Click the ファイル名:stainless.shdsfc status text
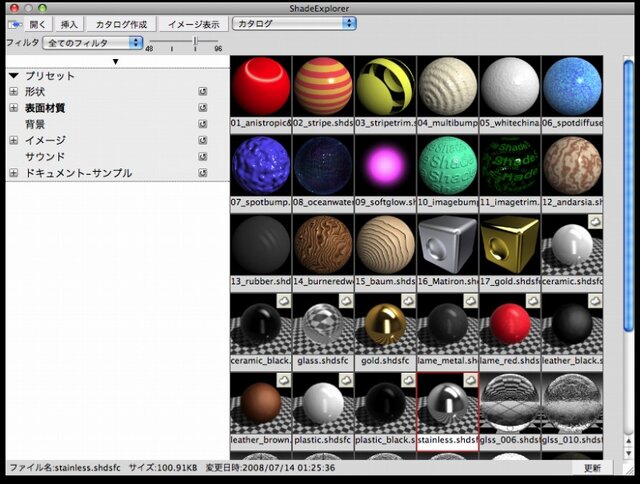This screenshot has height=484, width=640. point(64,468)
